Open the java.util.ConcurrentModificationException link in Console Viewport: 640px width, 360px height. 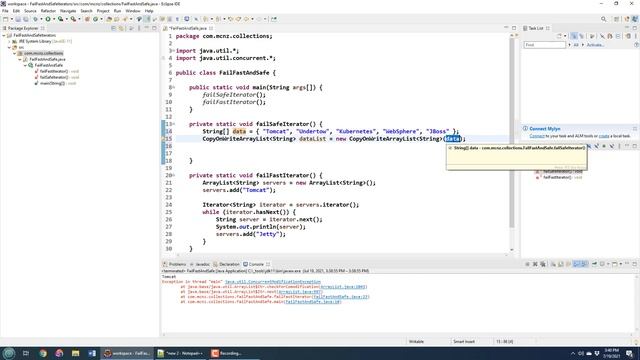tap(273, 282)
